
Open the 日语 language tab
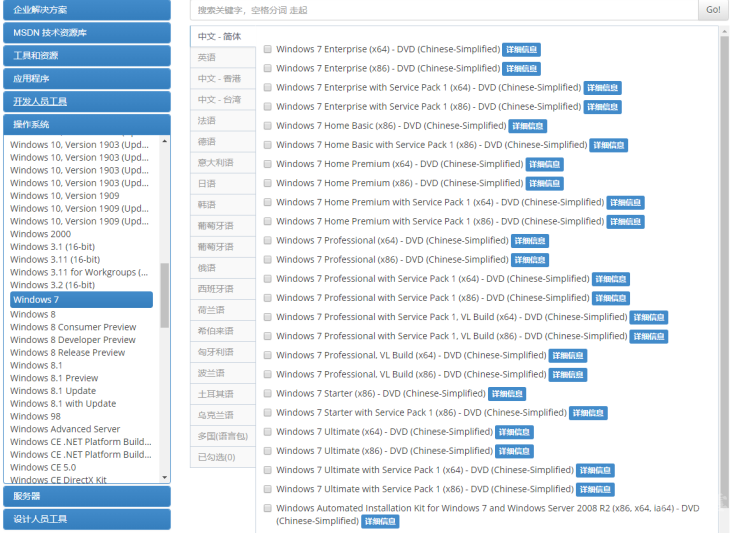tap(223, 184)
